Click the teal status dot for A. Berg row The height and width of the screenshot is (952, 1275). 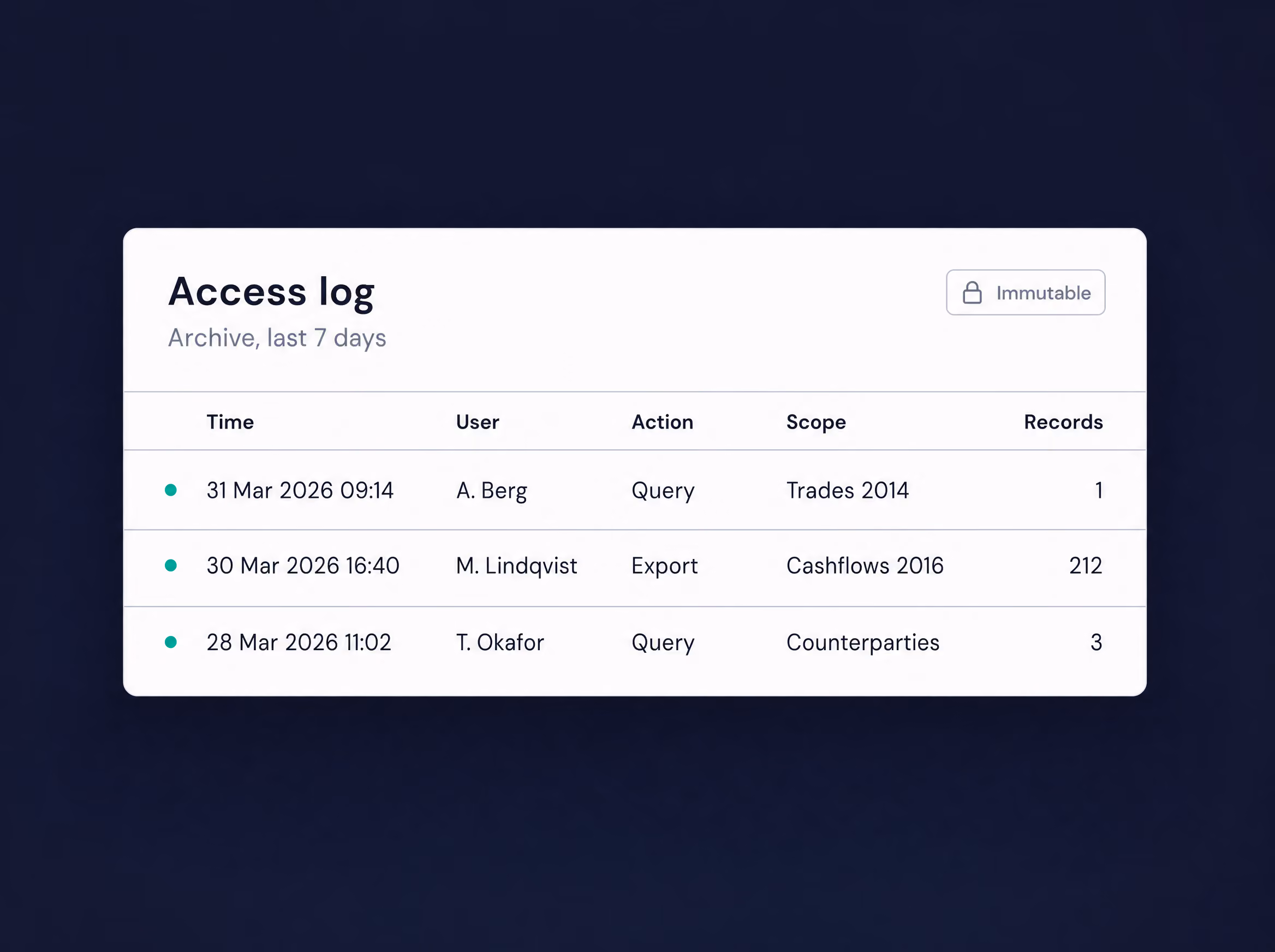pyautogui.click(x=170, y=490)
